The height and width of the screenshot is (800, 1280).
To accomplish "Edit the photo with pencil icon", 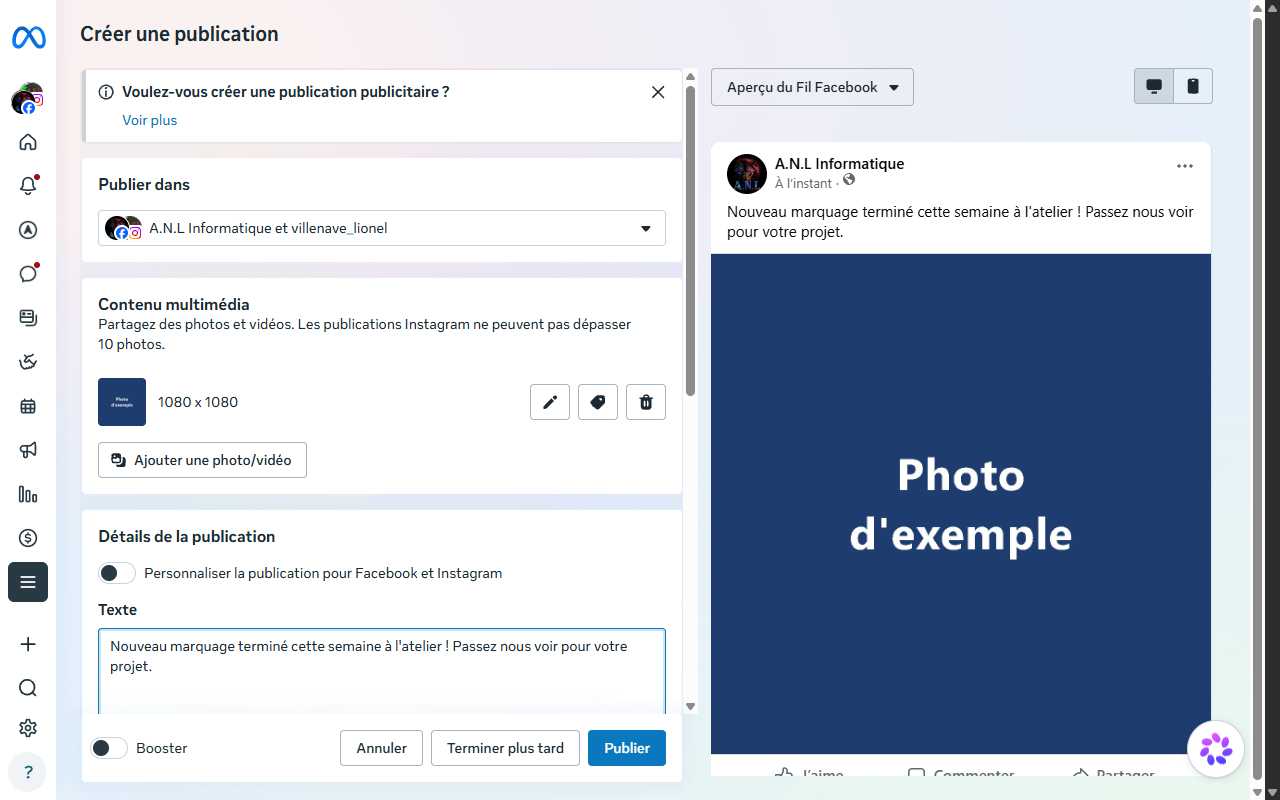I will point(550,402).
